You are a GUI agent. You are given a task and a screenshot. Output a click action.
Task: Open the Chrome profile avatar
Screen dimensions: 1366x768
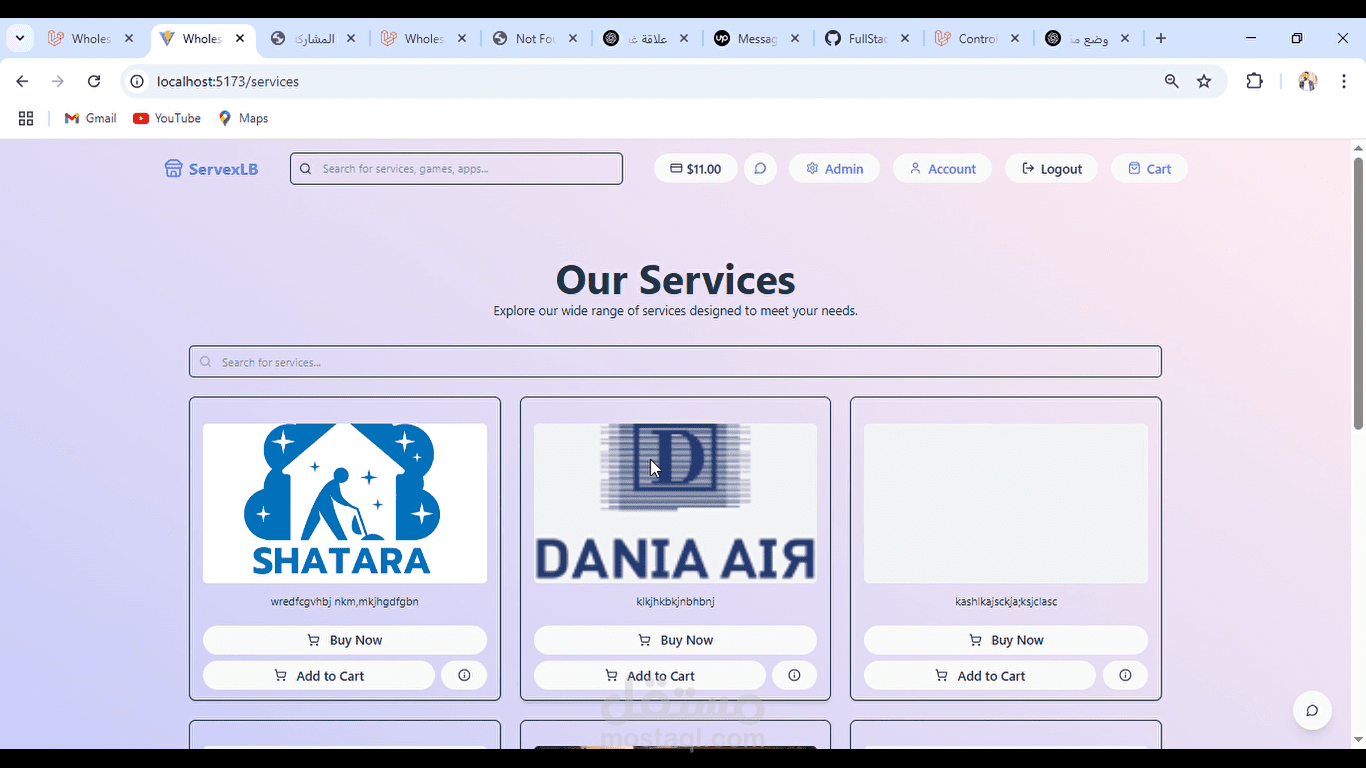pos(1307,81)
